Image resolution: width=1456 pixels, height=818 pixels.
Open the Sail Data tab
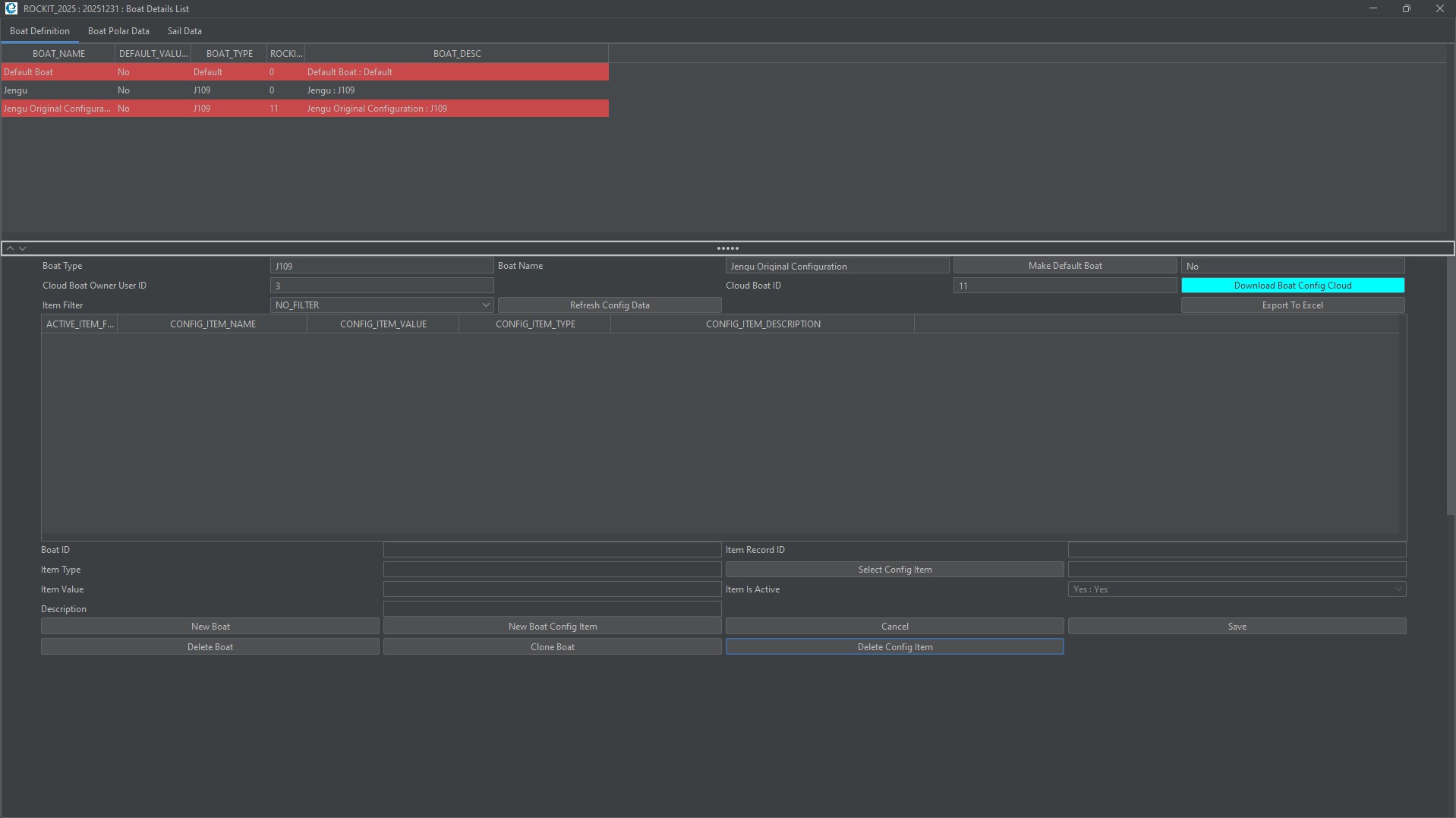coord(184,31)
